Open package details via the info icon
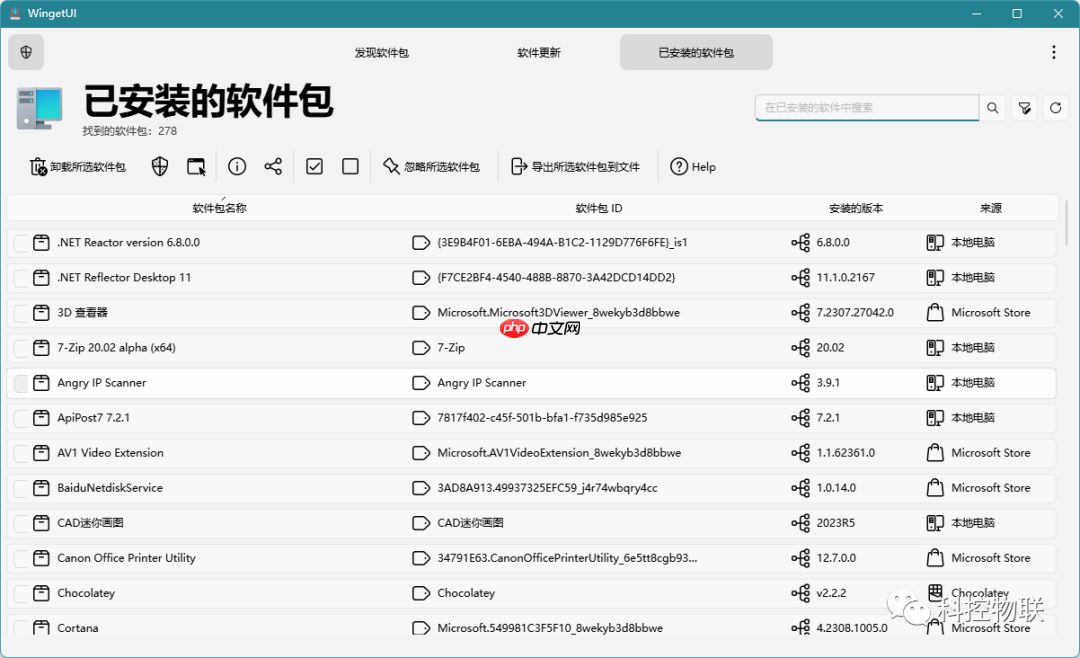Image resolution: width=1080 pixels, height=658 pixels. [237, 166]
